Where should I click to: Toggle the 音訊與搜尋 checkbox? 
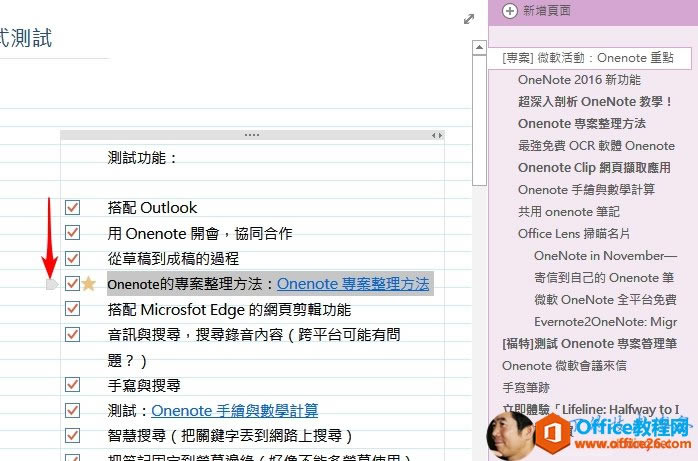(72, 334)
